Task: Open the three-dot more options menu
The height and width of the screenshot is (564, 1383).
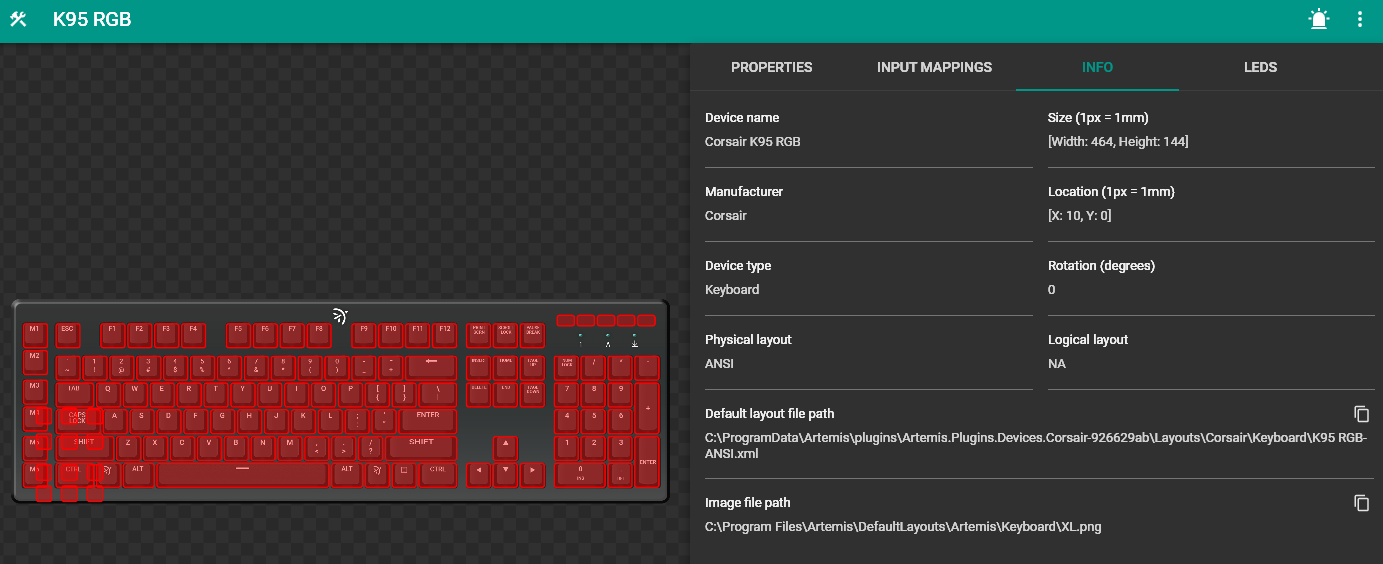Action: click(1360, 19)
